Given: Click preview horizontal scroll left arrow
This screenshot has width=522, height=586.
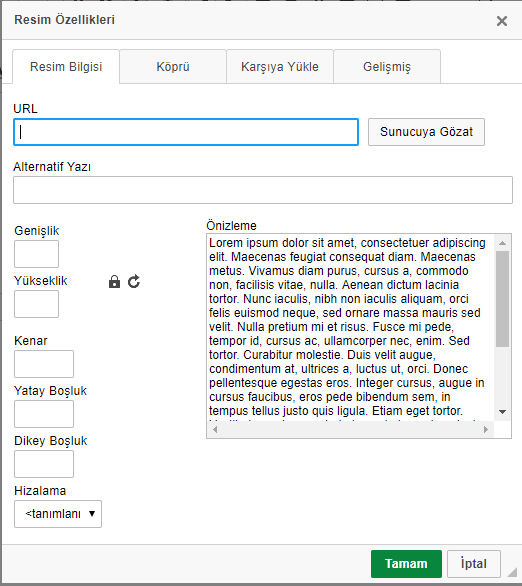Looking at the screenshot, I should click(x=215, y=429).
